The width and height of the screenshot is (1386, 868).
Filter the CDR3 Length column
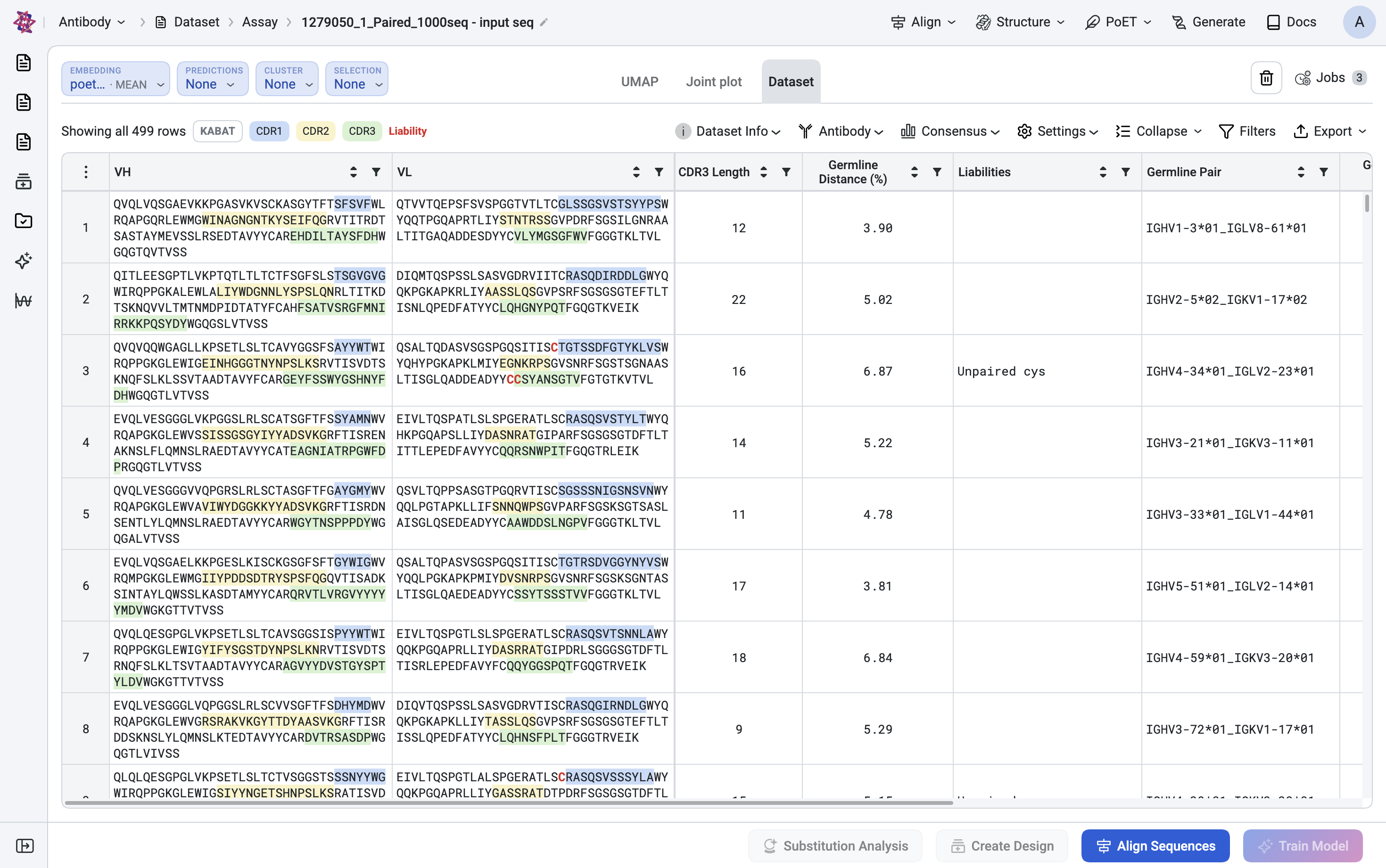click(x=787, y=172)
